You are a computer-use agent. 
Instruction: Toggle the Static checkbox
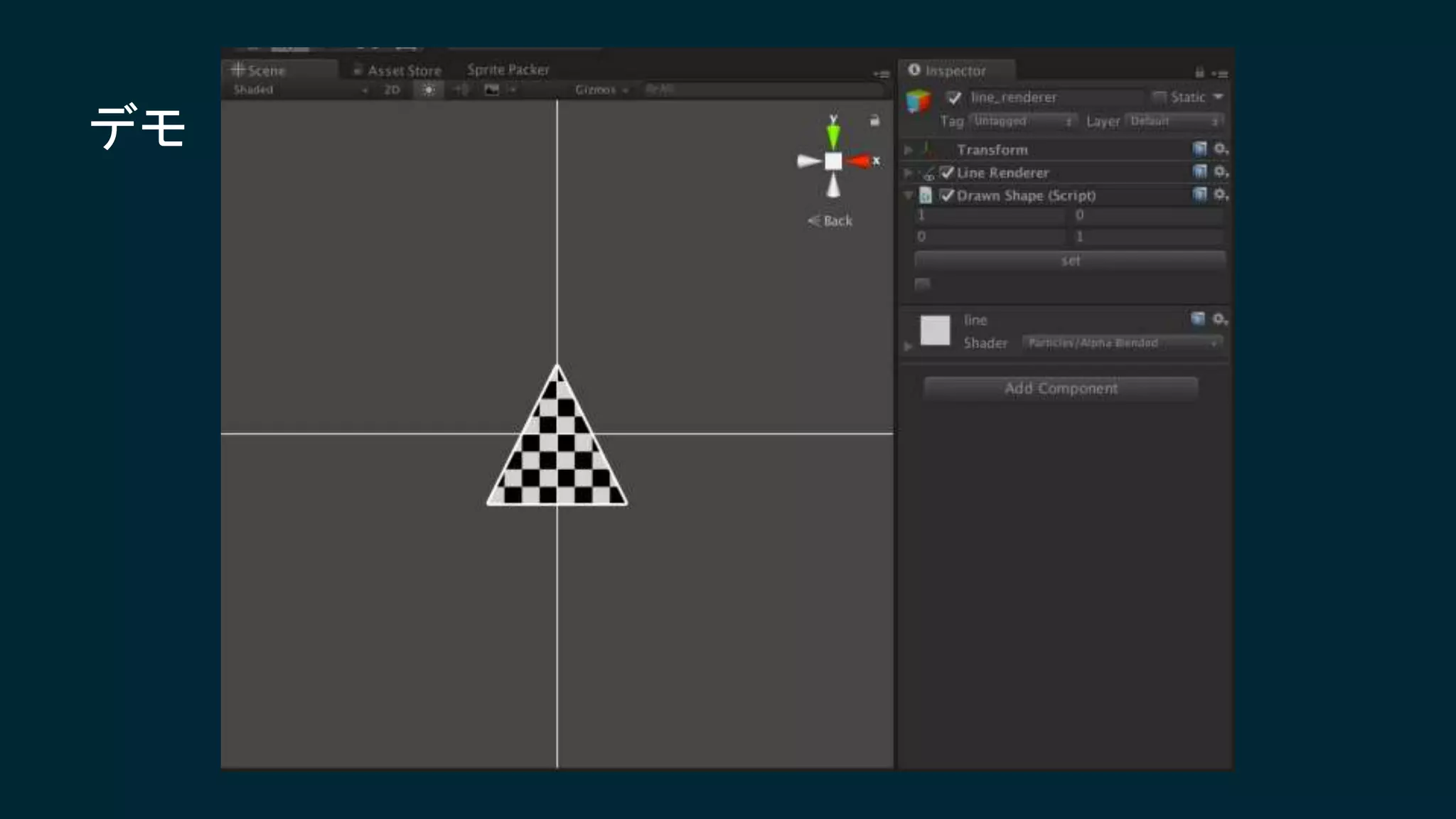click(1160, 97)
